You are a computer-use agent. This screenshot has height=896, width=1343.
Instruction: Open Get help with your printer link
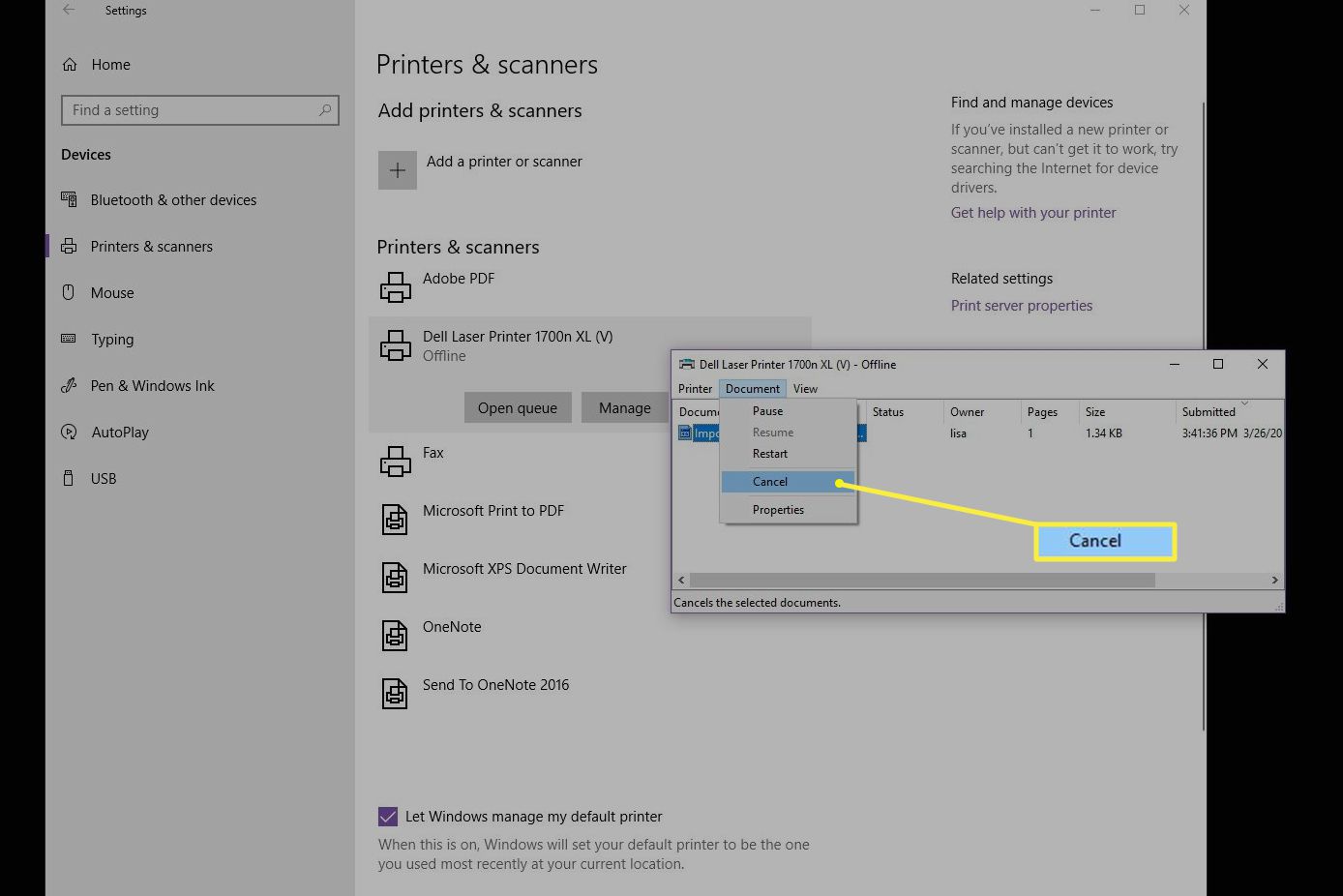pyautogui.click(x=1033, y=213)
